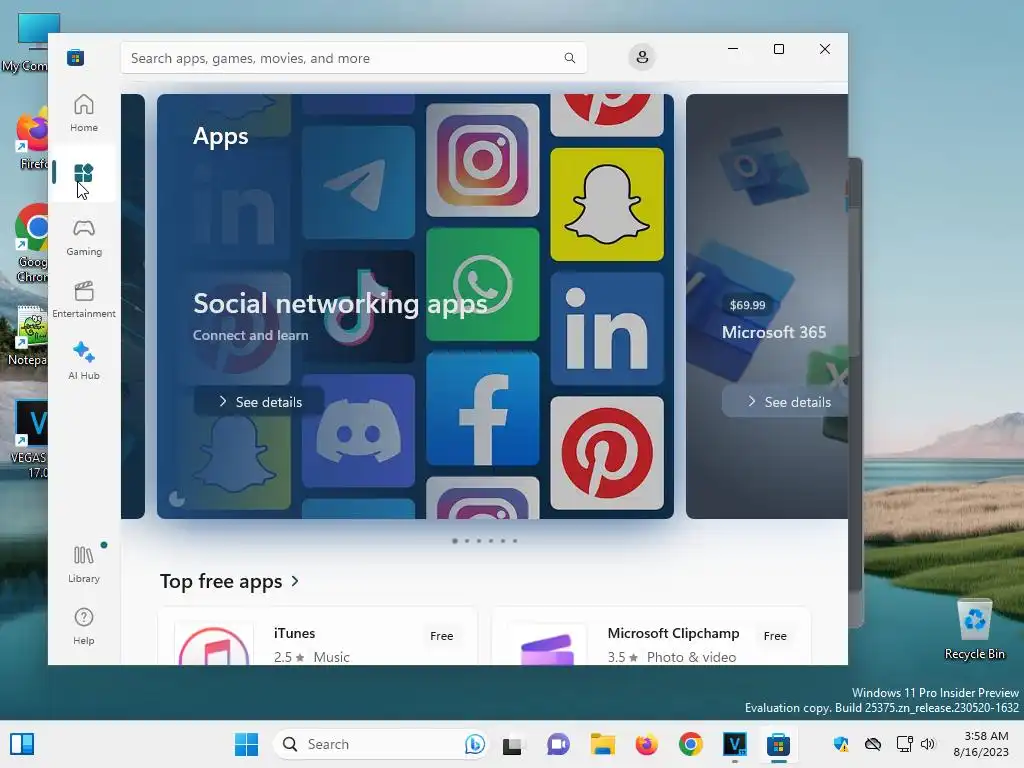Open the Gaming section

(x=84, y=238)
